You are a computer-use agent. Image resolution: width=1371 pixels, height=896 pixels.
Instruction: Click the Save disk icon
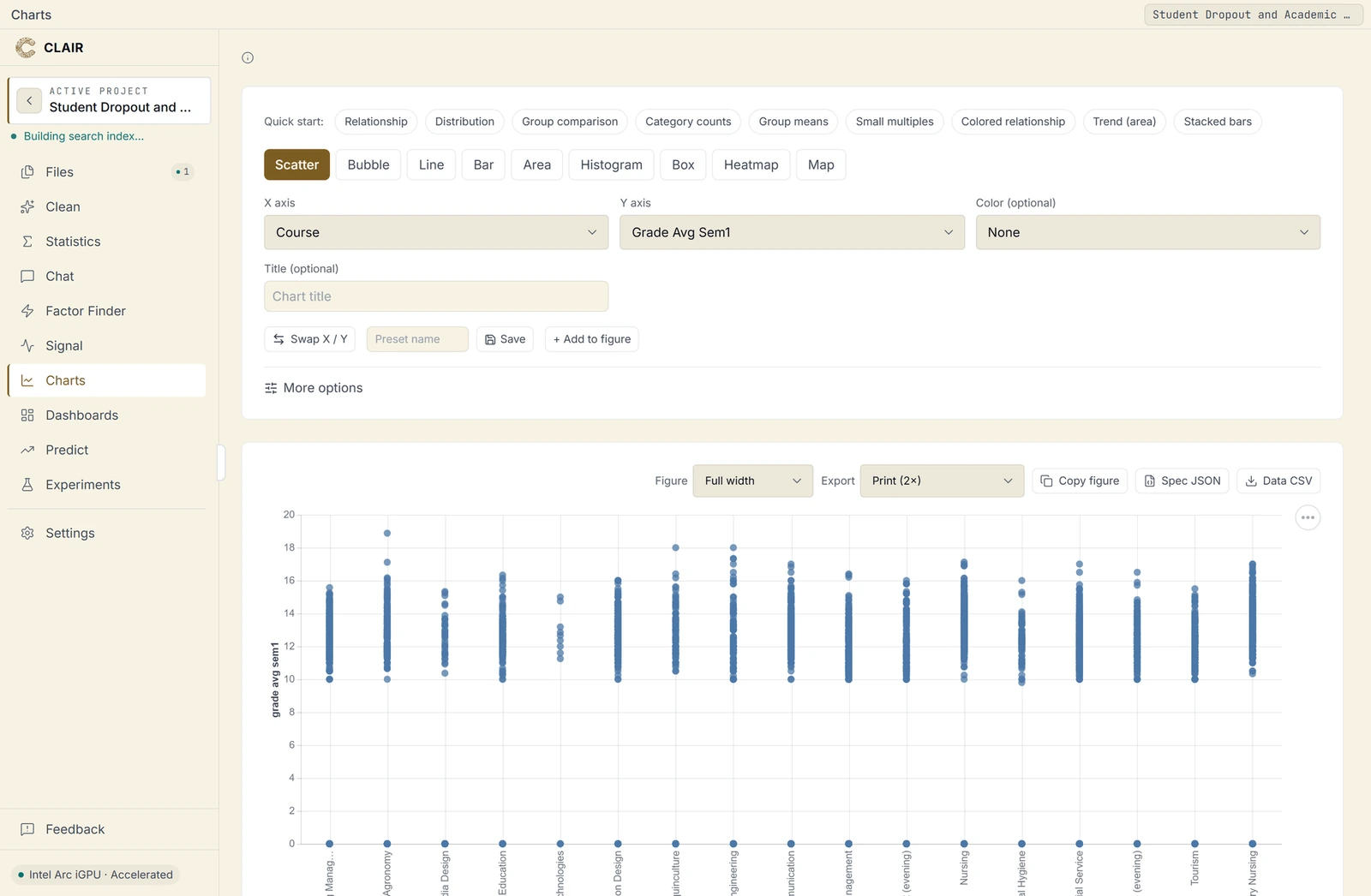point(490,339)
